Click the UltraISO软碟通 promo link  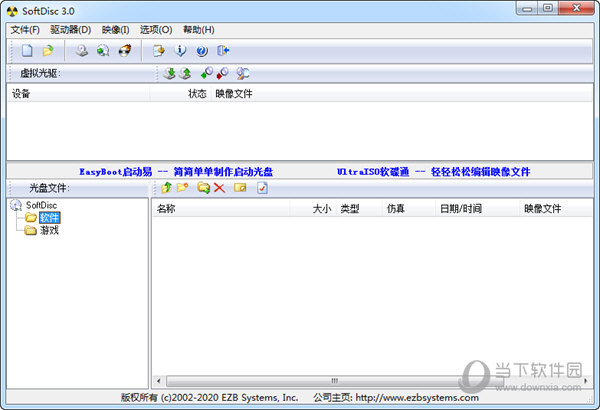[434, 172]
